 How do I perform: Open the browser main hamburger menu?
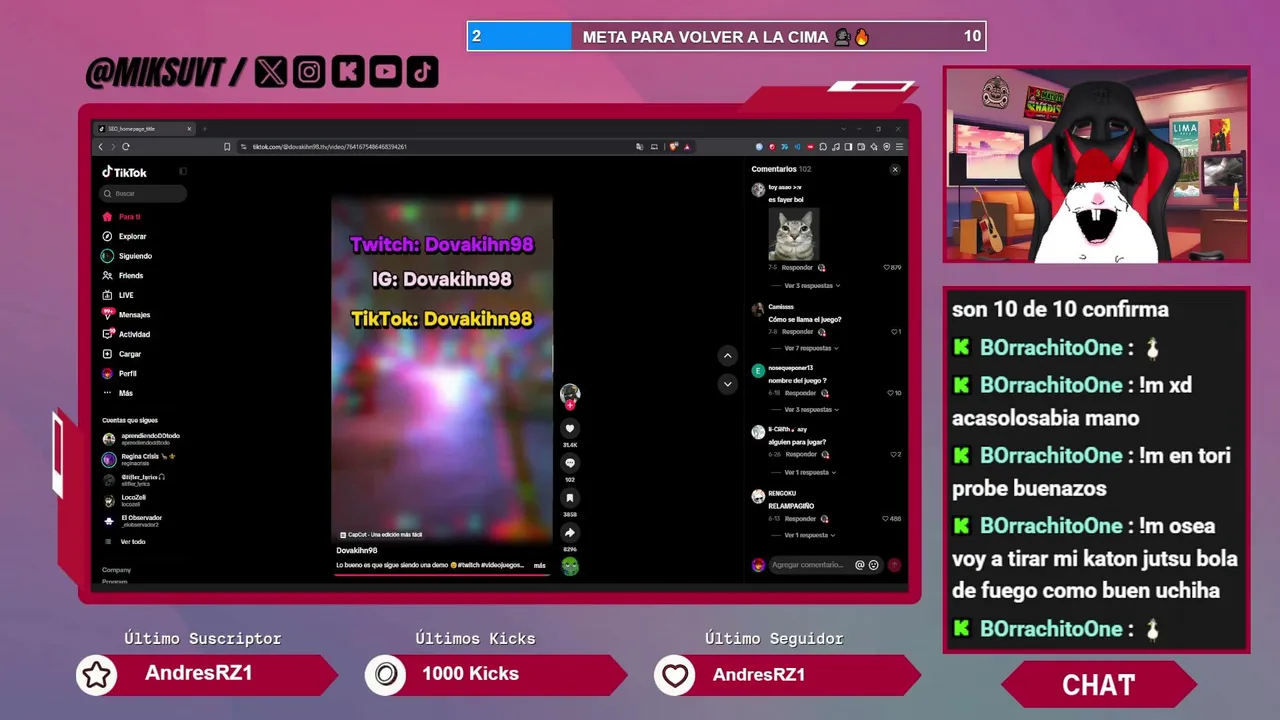click(x=900, y=147)
